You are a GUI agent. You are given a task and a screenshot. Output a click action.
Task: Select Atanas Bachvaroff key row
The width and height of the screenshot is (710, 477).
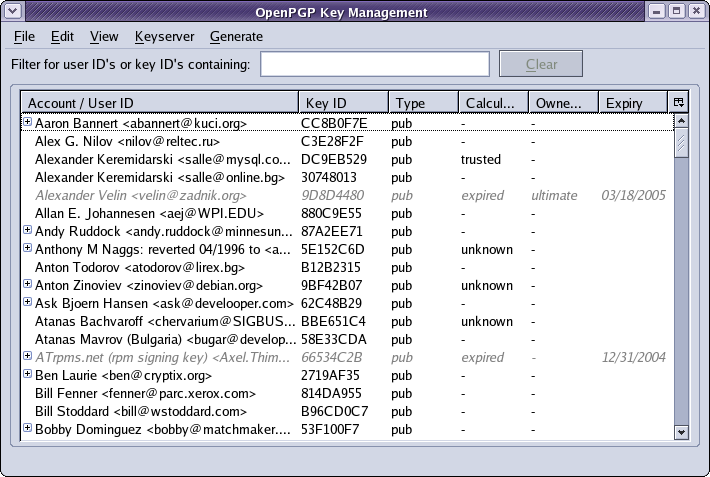point(347,322)
